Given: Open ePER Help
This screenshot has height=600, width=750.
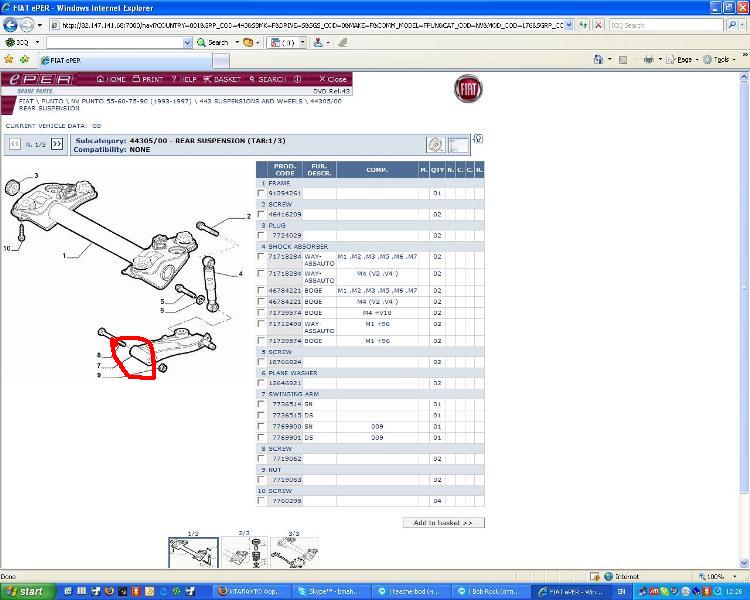Looking at the screenshot, I should tap(186, 79).
